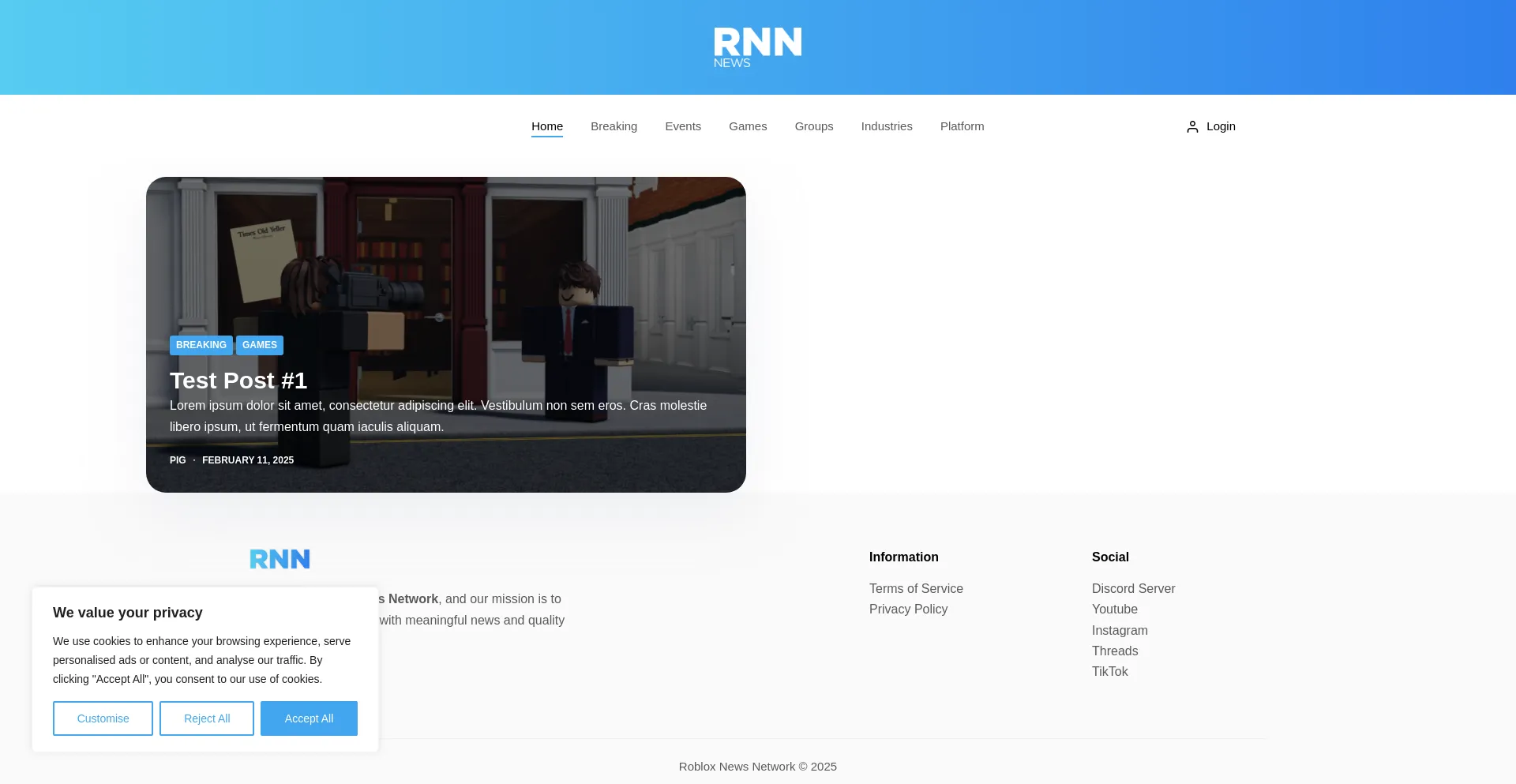The image size is (1516, 784).
Task: Open TikTok social link
Action: point(1109,672)
